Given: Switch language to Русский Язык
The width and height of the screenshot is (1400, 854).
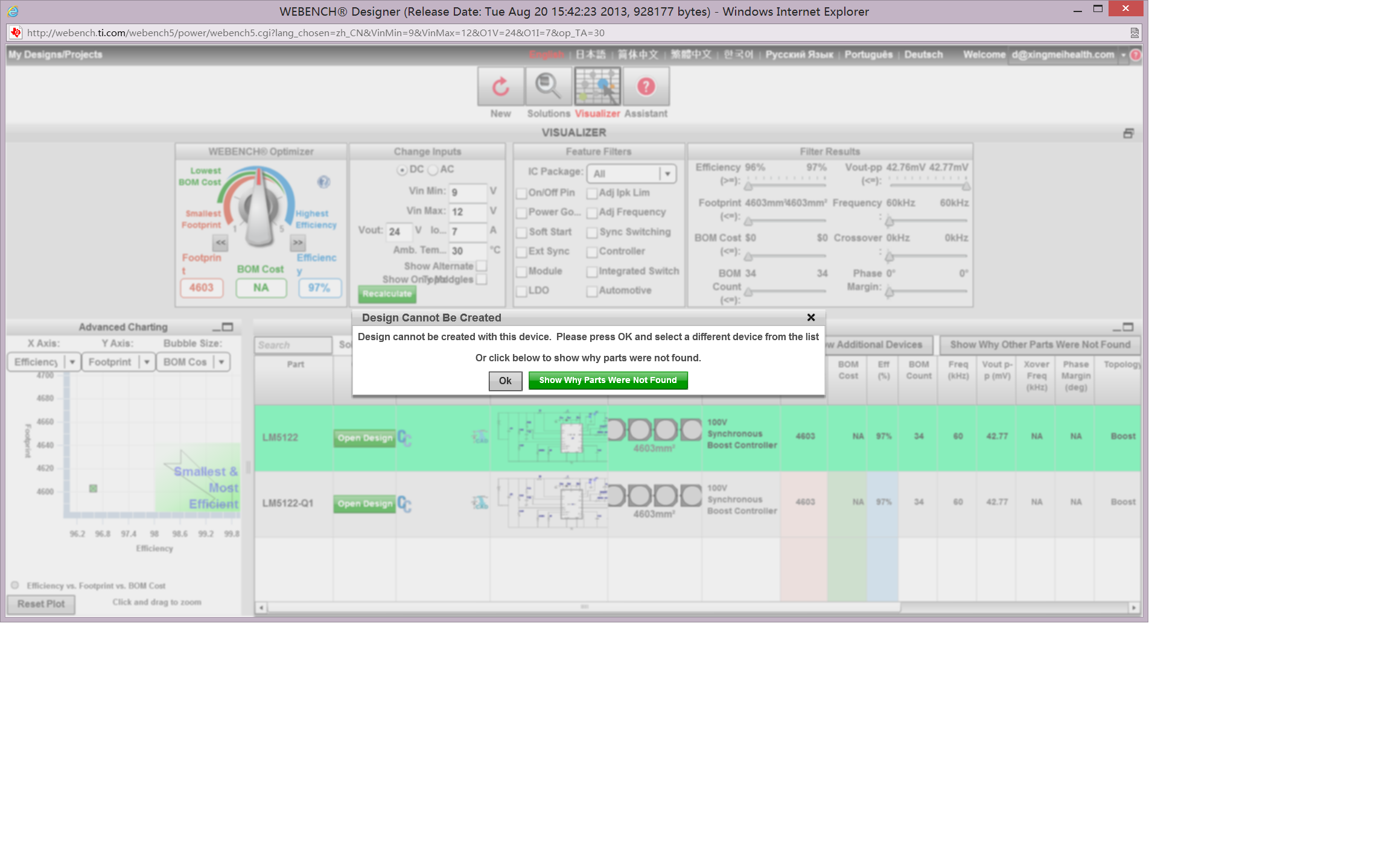Looking at the screenshot, I should coord(799,54).
